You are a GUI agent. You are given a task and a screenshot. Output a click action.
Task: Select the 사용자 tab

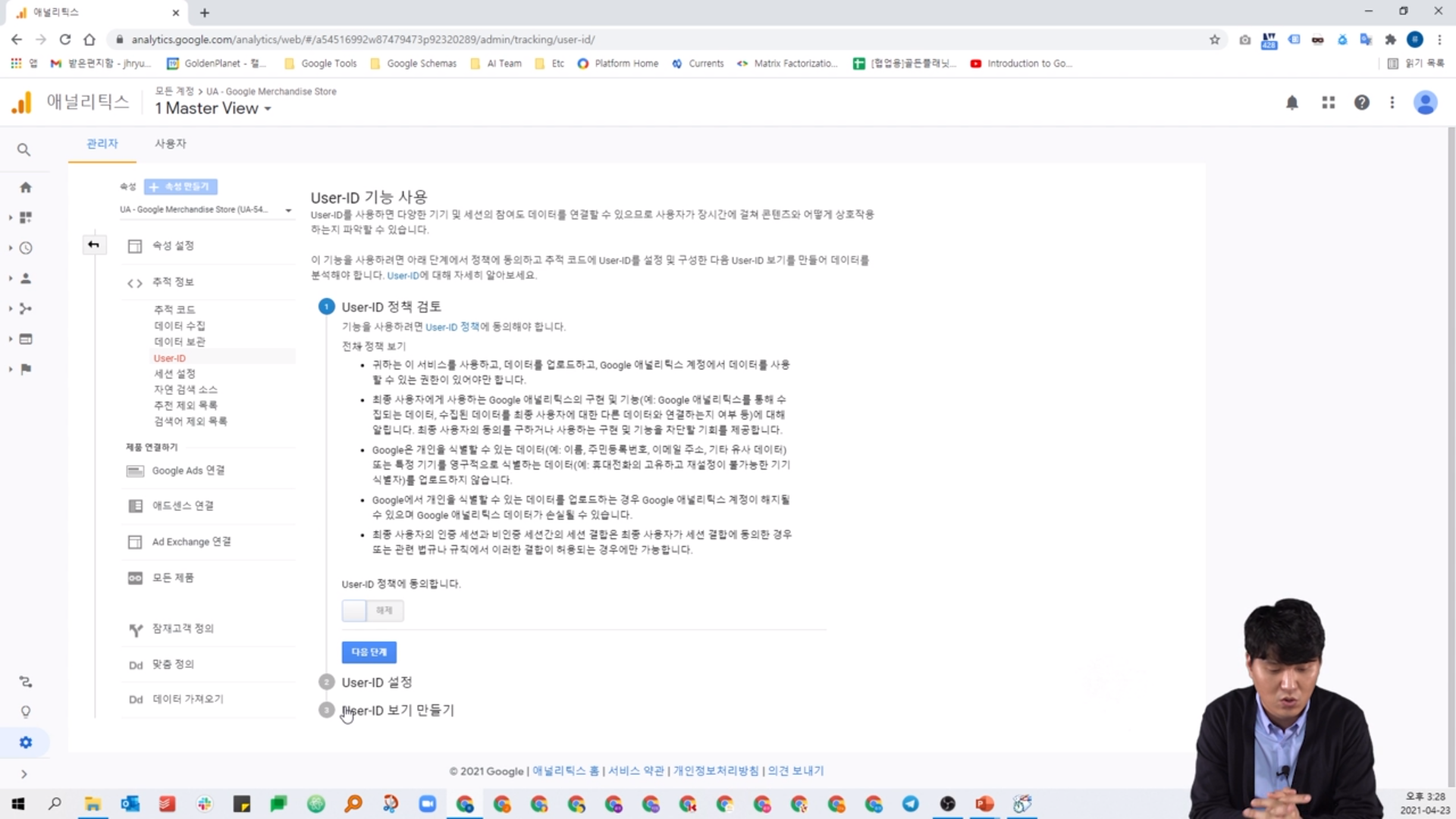point(171,143)
